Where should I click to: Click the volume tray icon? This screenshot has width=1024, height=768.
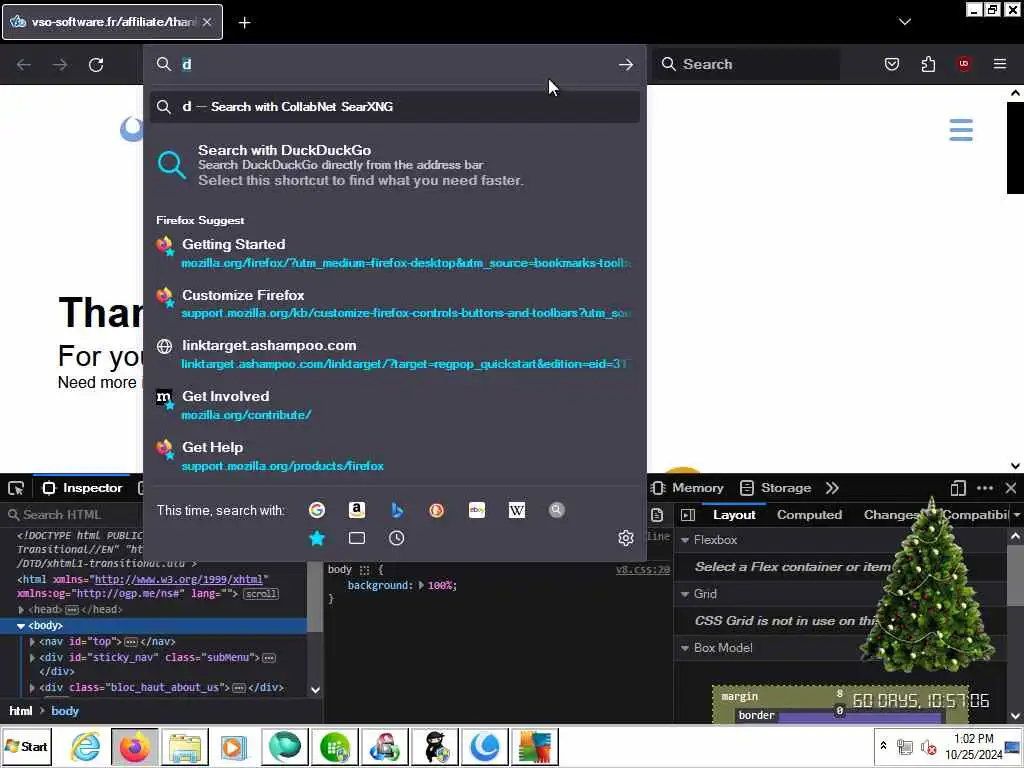tap(927, 746)
